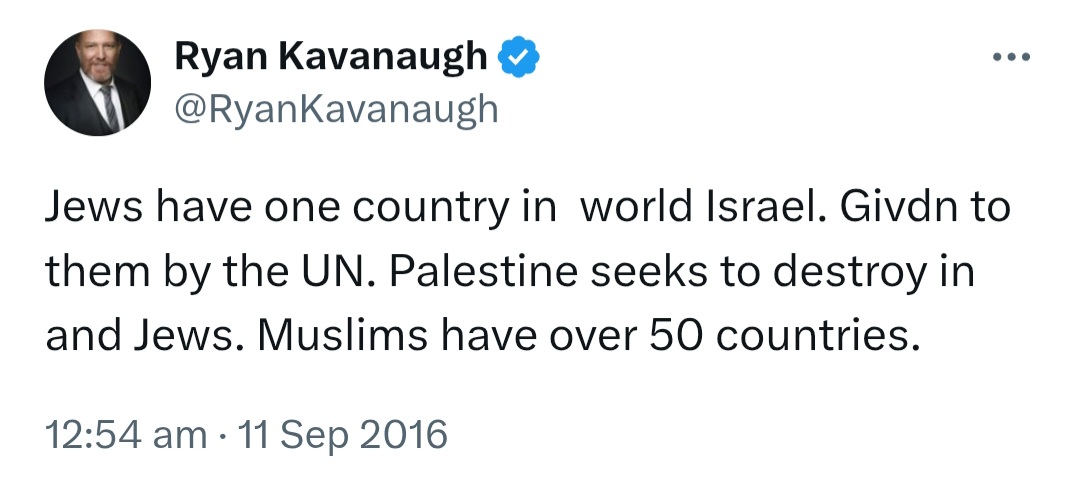Click the word countries ending the tweet
Screen dimensions: 1080x487
coord(818,335)
